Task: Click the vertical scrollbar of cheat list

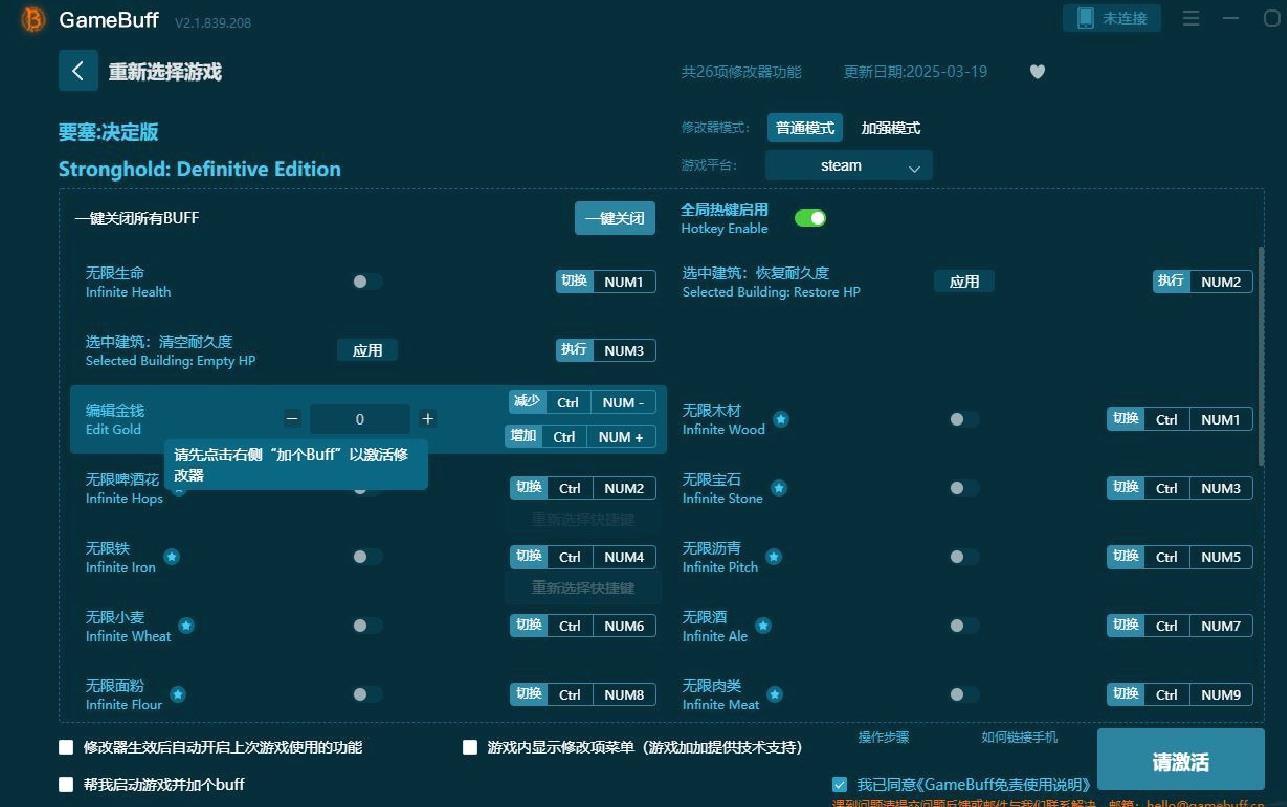Action: pos(1261,355)
